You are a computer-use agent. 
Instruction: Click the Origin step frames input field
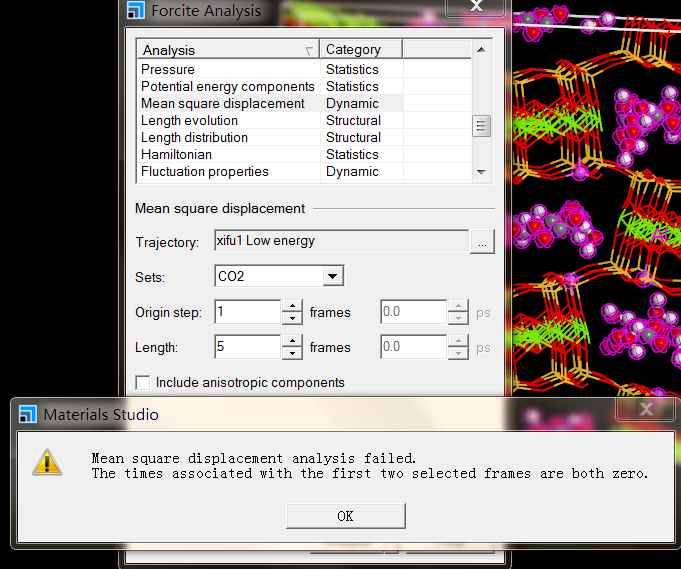pyautogui.click(x=247, y=312)
